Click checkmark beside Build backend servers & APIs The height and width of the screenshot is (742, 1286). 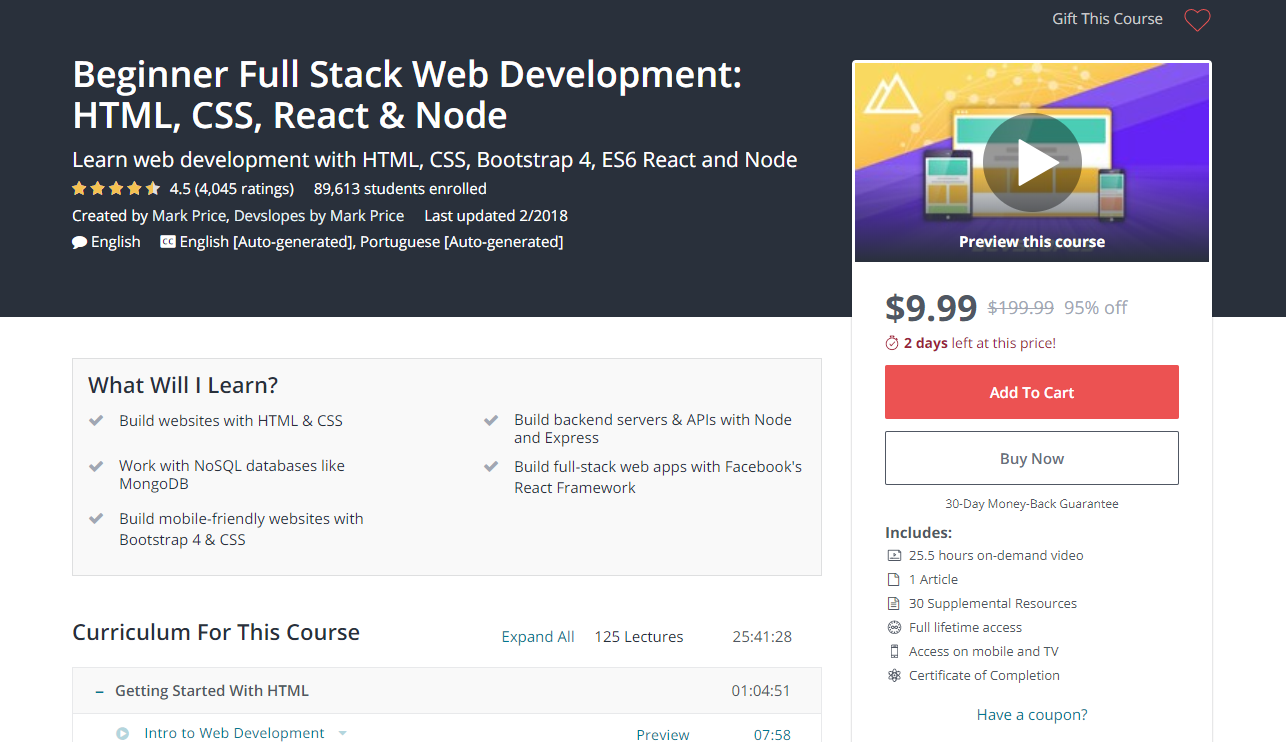pyautogui.click(x=491, y=421)
